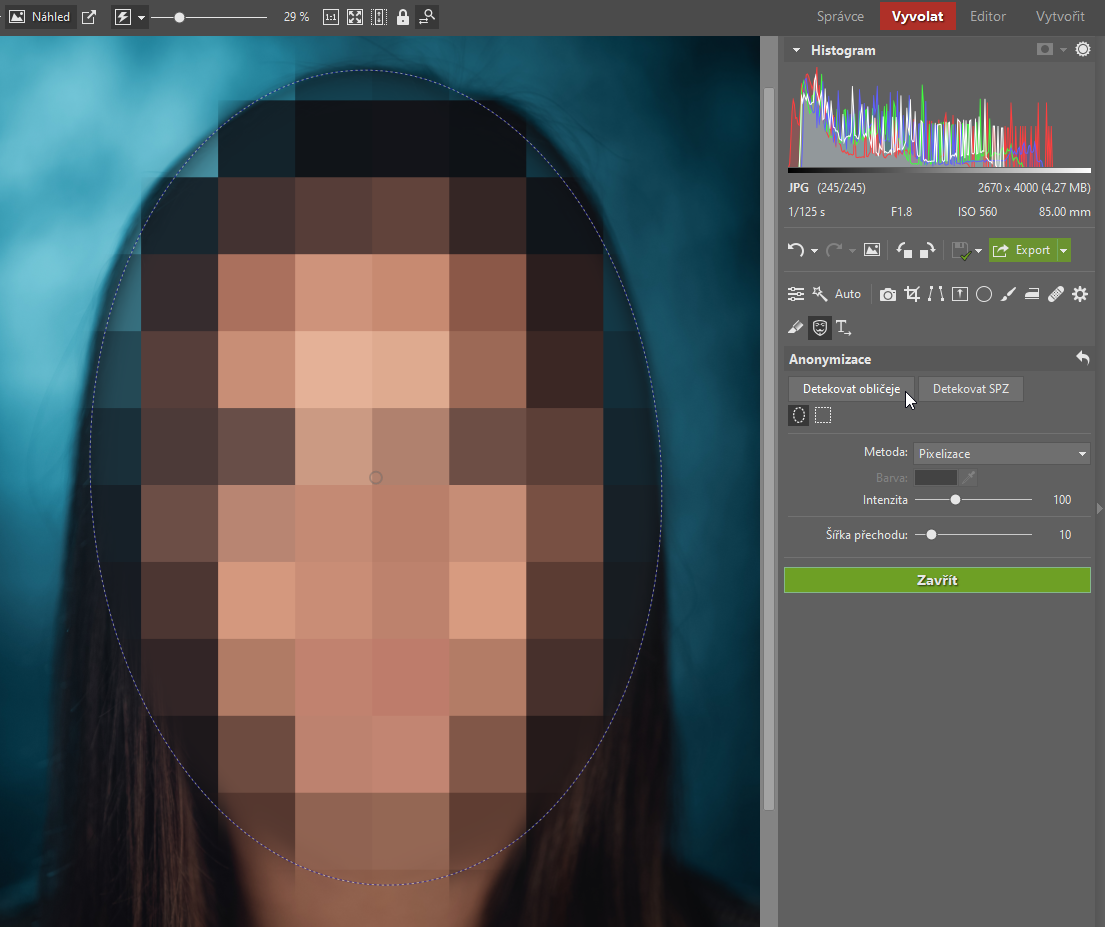Screen dimensions: 1105x927
Task: Select the iron smoothing tool
Action: 1032,294
